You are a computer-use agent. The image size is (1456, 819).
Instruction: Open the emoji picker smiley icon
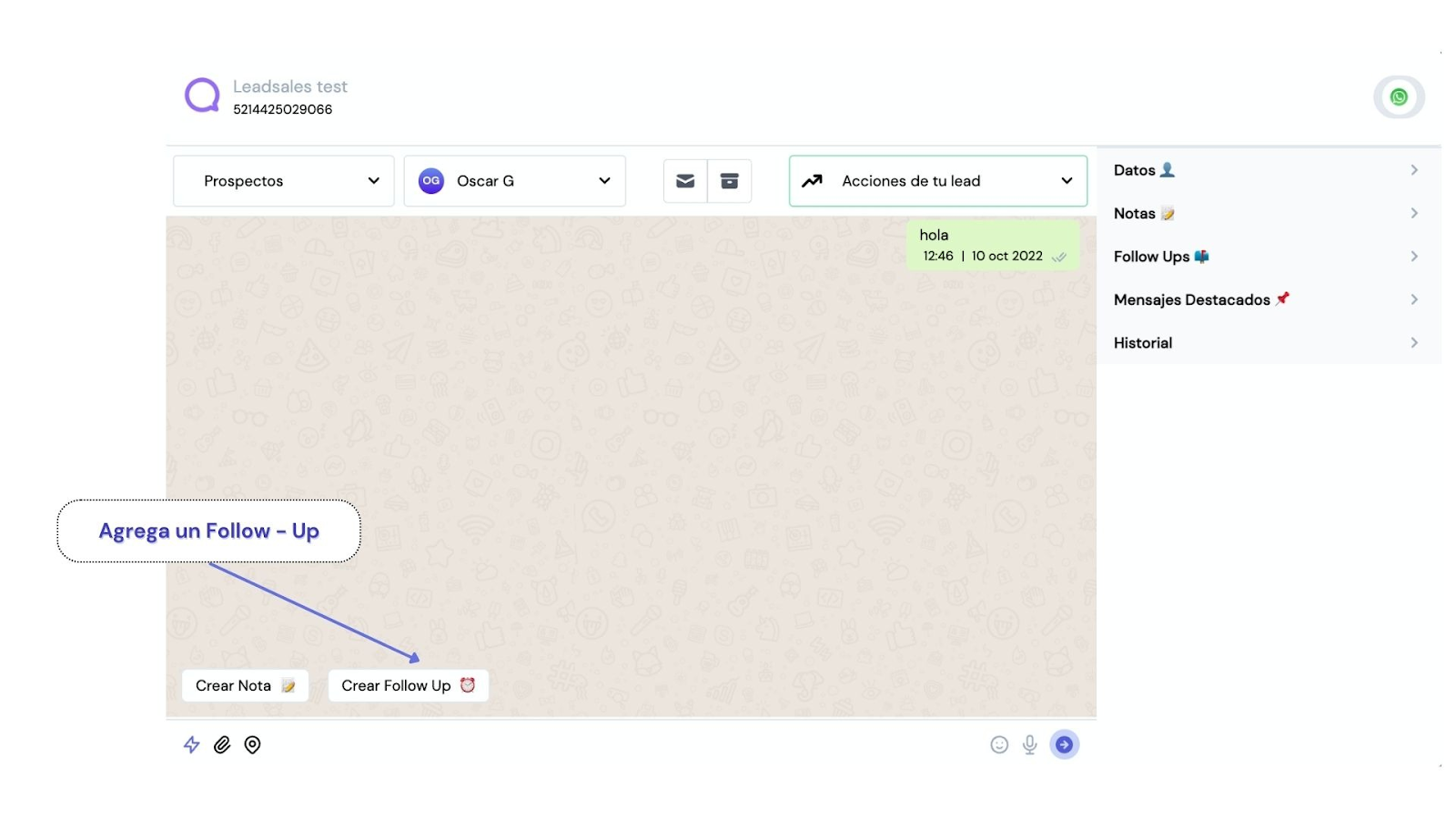tap(999, 744)
